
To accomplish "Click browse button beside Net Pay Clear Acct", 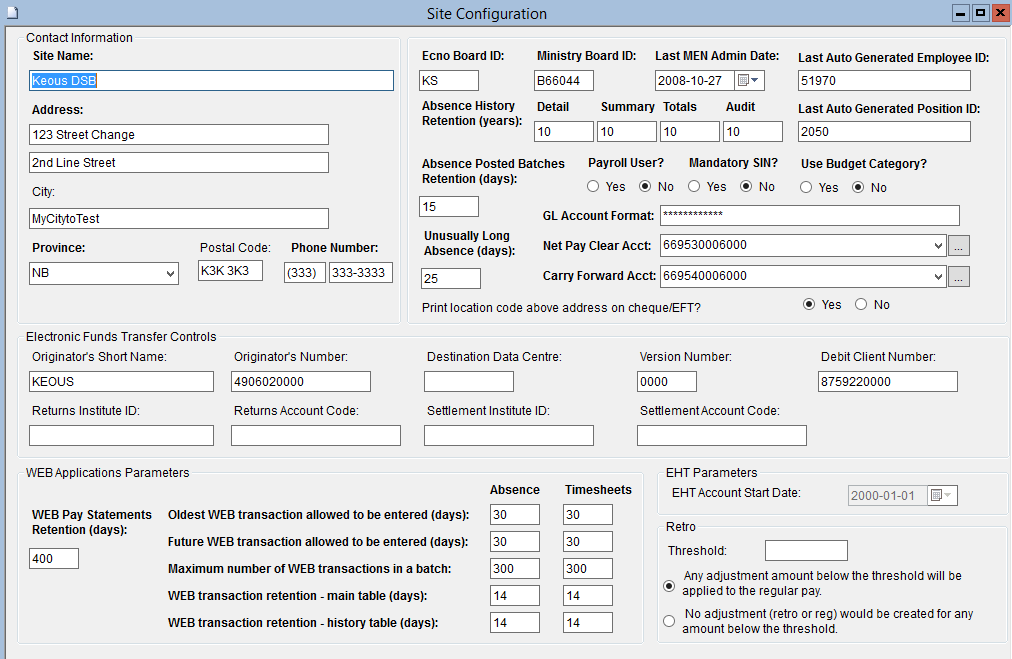I will pos(959,245).
